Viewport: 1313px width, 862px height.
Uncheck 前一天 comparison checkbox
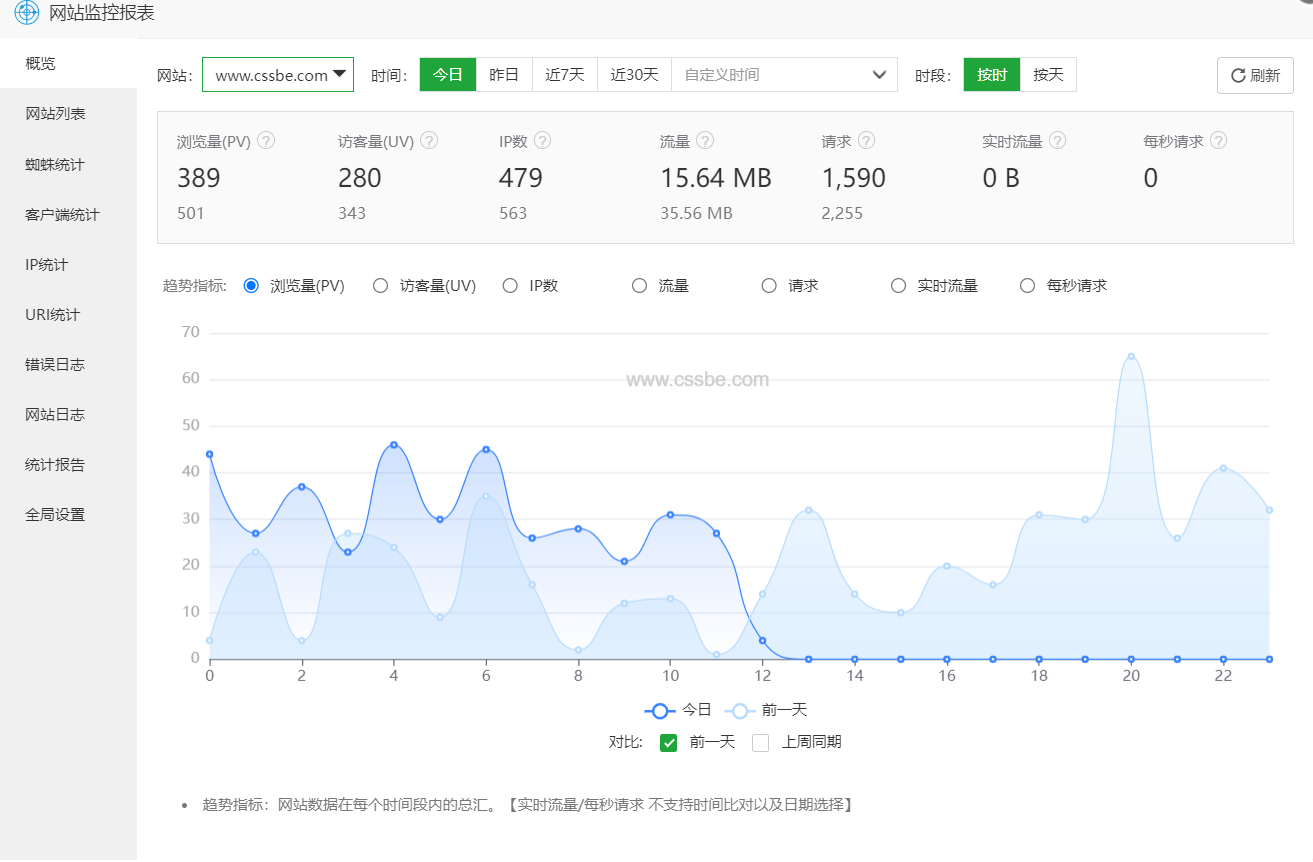tap(669, 742)
